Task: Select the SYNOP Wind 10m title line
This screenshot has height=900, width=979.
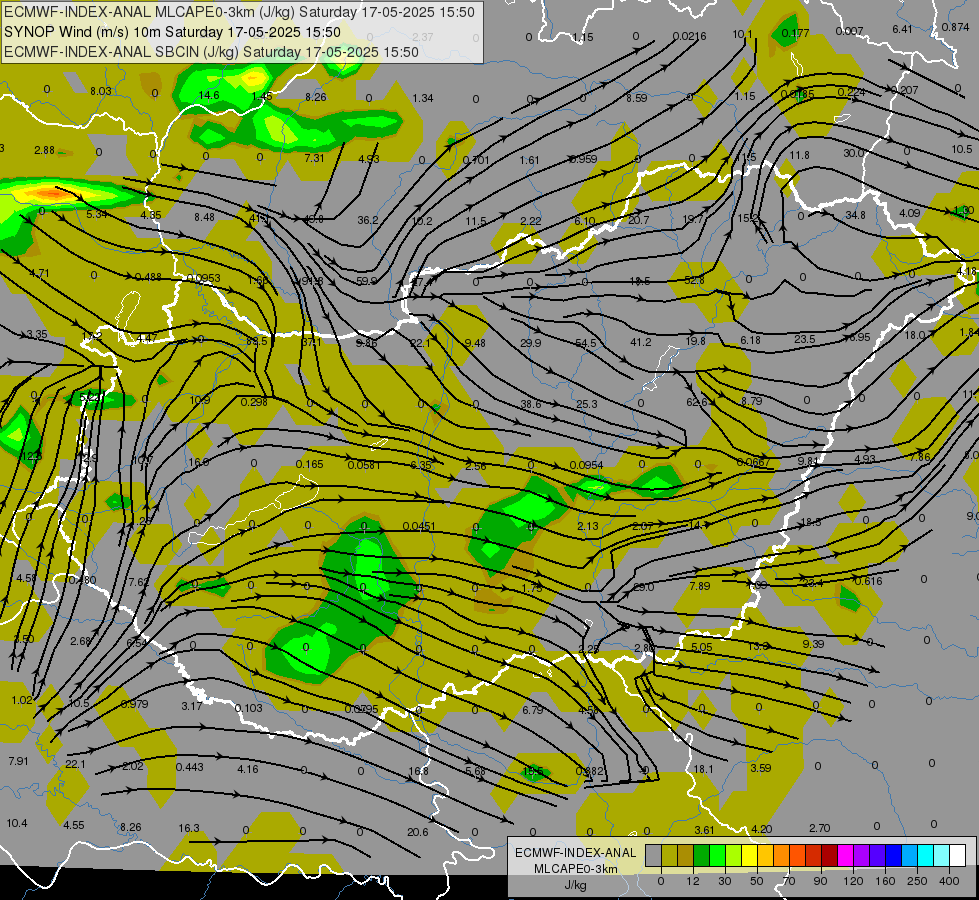Action: click(172, 32)
